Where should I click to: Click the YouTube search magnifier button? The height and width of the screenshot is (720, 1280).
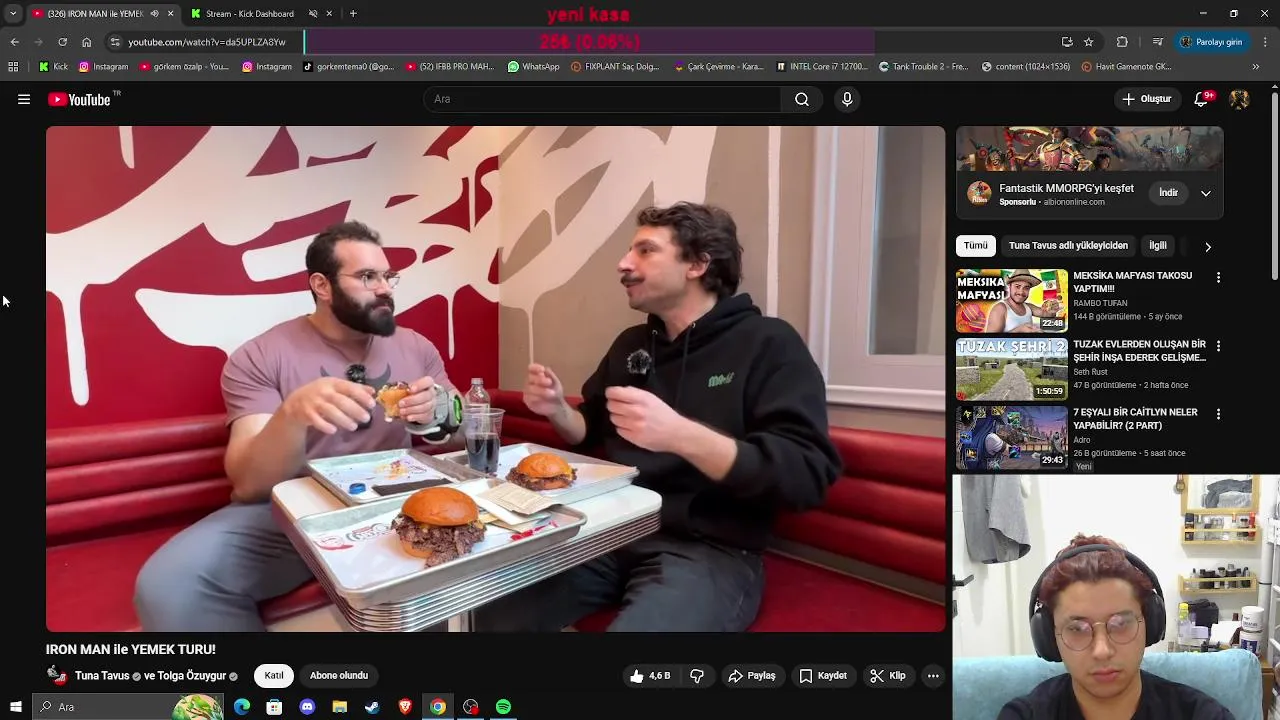pos(802,99)
